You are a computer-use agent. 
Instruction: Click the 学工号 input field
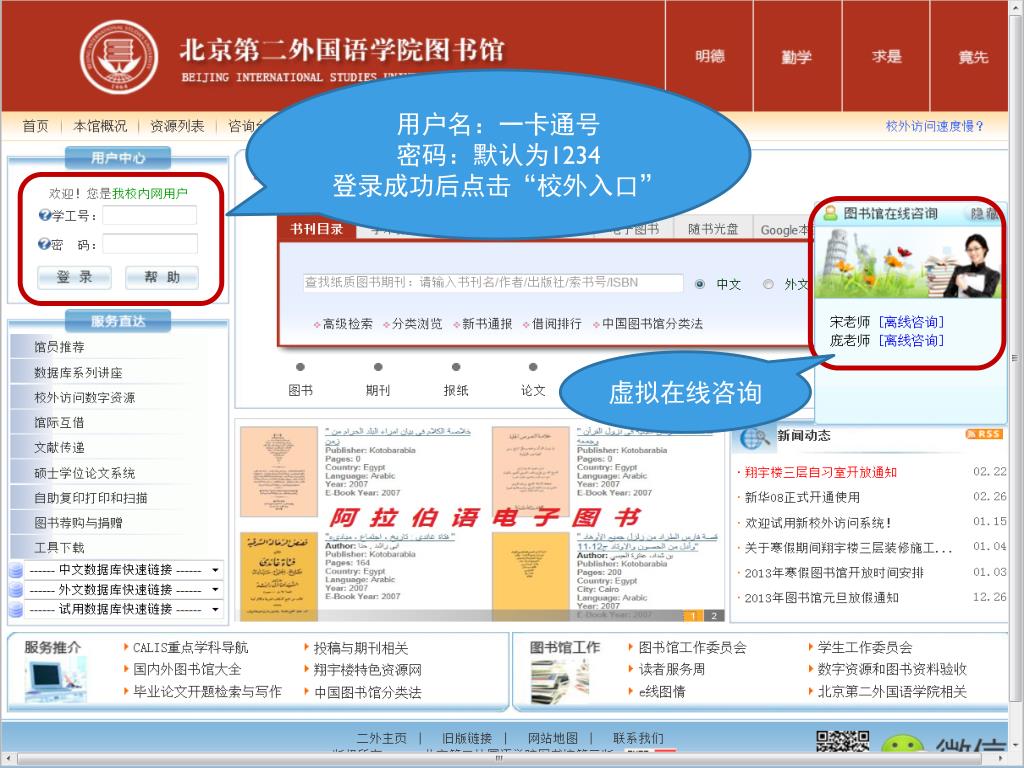(150, 215)
